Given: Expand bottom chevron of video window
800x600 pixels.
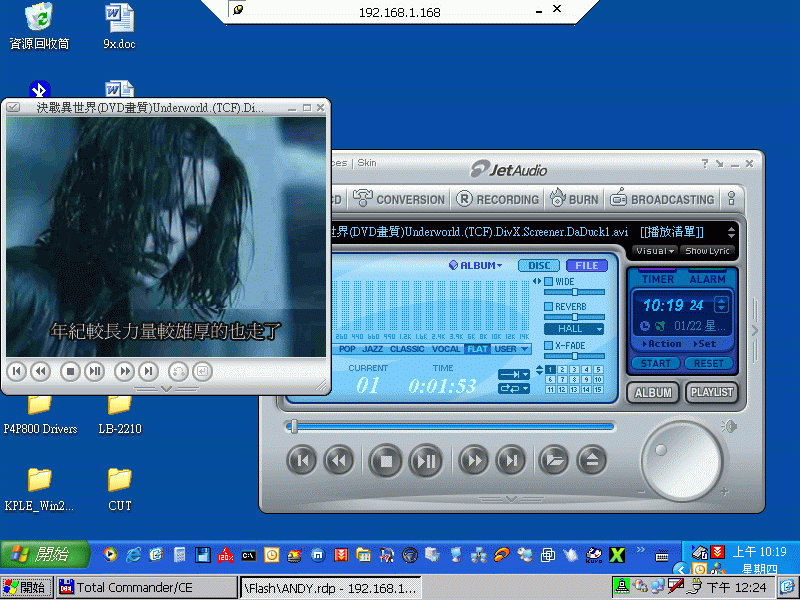Looking at the screenshot, I should (166, 389).
